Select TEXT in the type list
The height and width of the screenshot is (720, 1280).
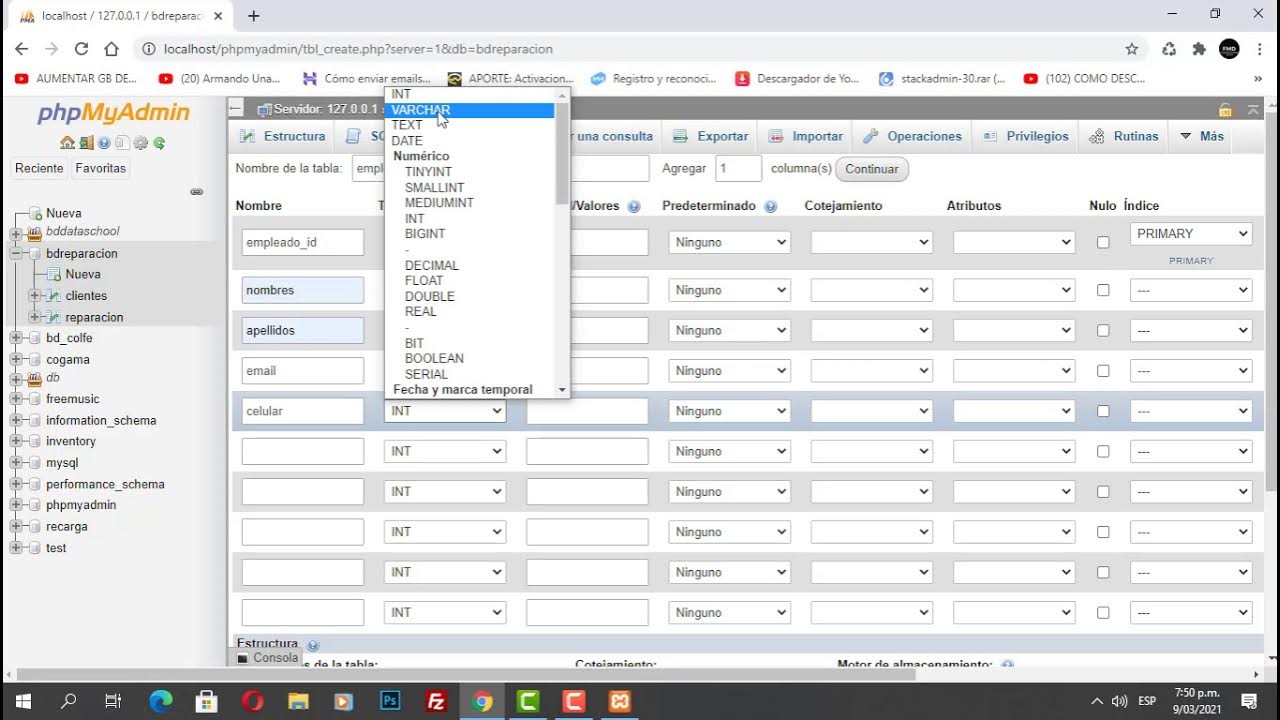[470, 125]
